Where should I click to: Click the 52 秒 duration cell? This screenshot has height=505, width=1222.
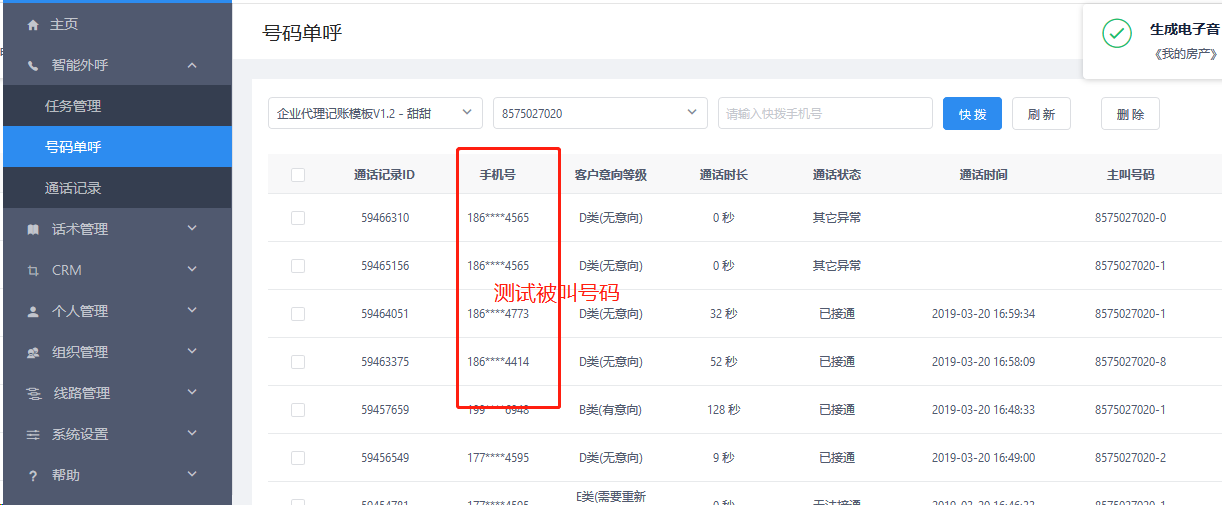click(723, 361)
